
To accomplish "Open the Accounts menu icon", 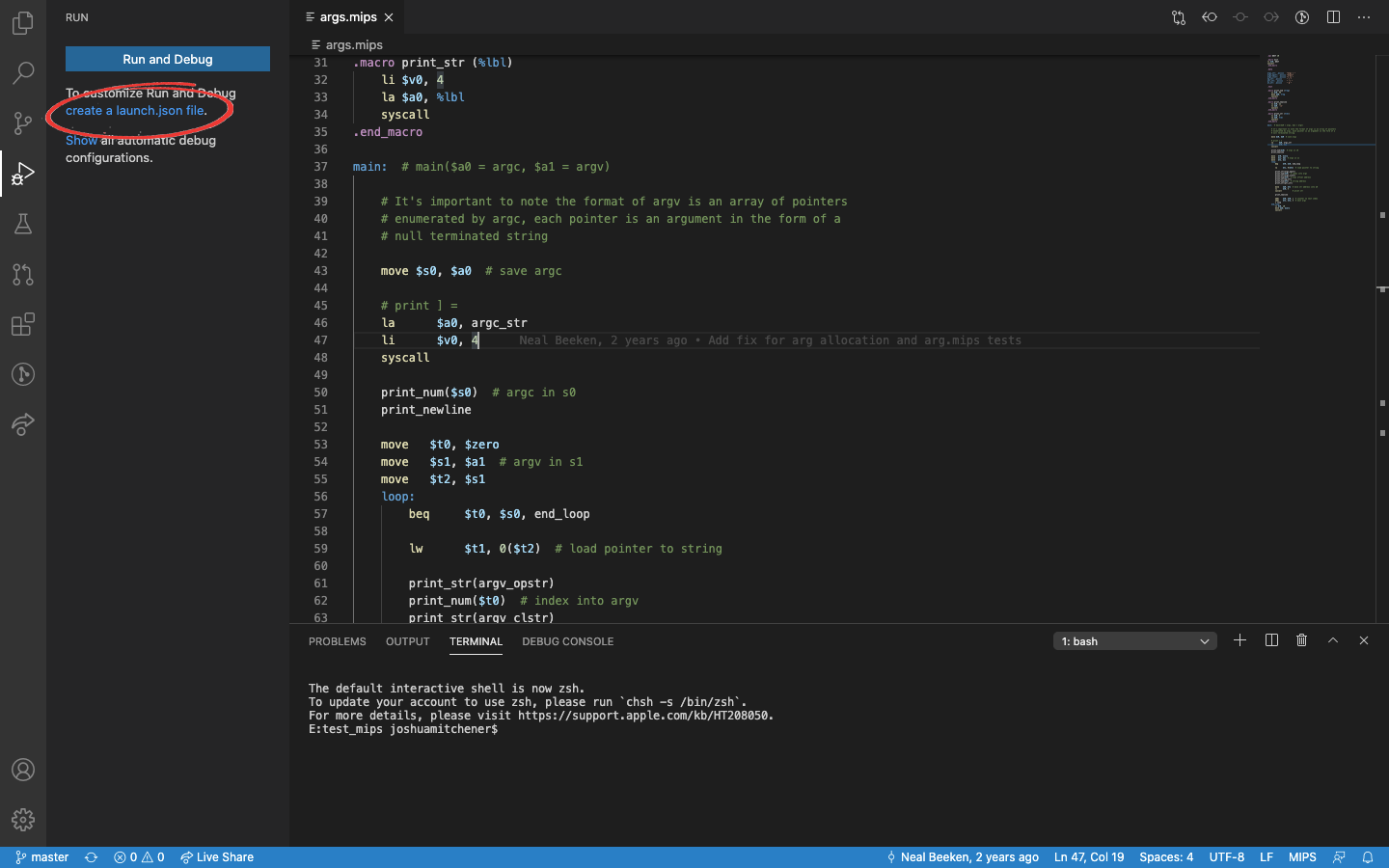I will coord(23,770).
